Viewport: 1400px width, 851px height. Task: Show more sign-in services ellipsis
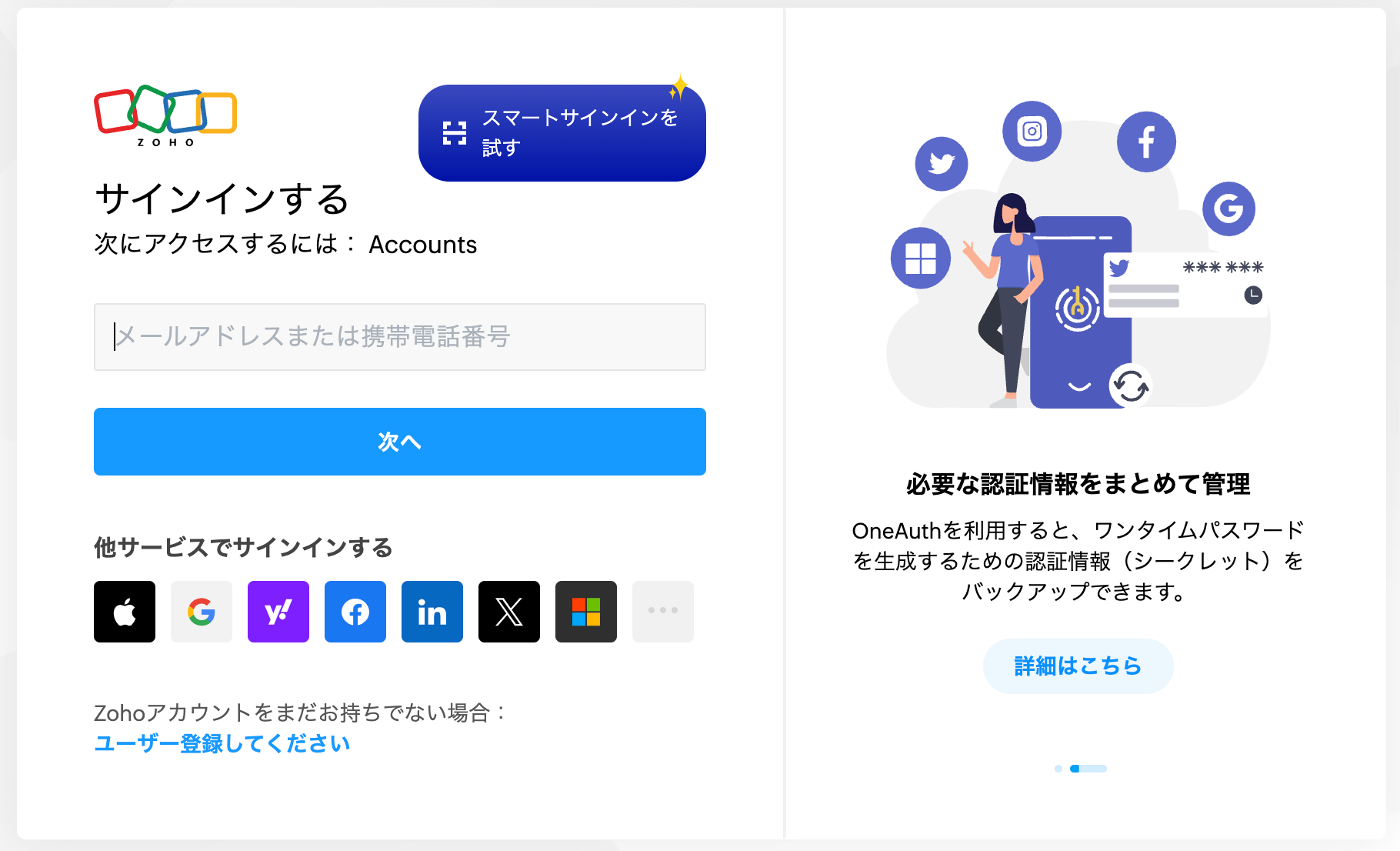[x=663, y=612]
